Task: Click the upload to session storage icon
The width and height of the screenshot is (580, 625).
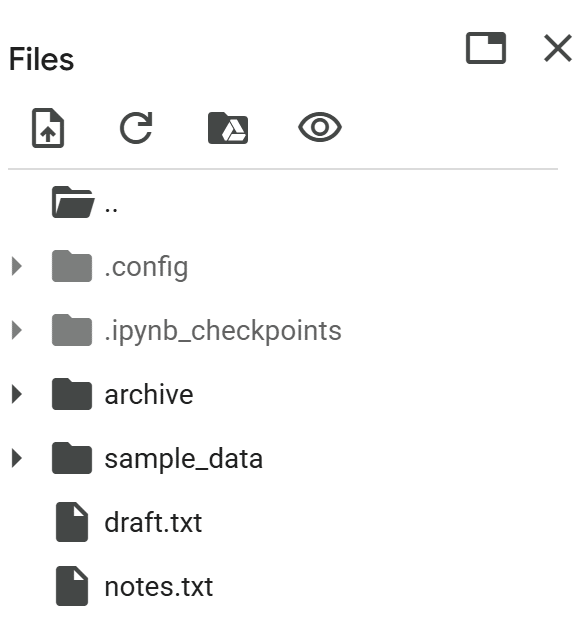Action: (48, 128)
